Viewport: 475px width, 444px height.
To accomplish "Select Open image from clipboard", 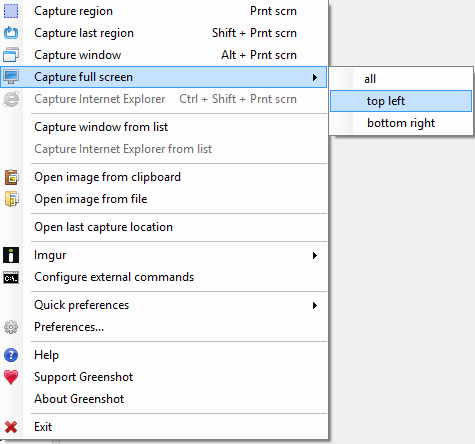I will [x=163, y=177].
